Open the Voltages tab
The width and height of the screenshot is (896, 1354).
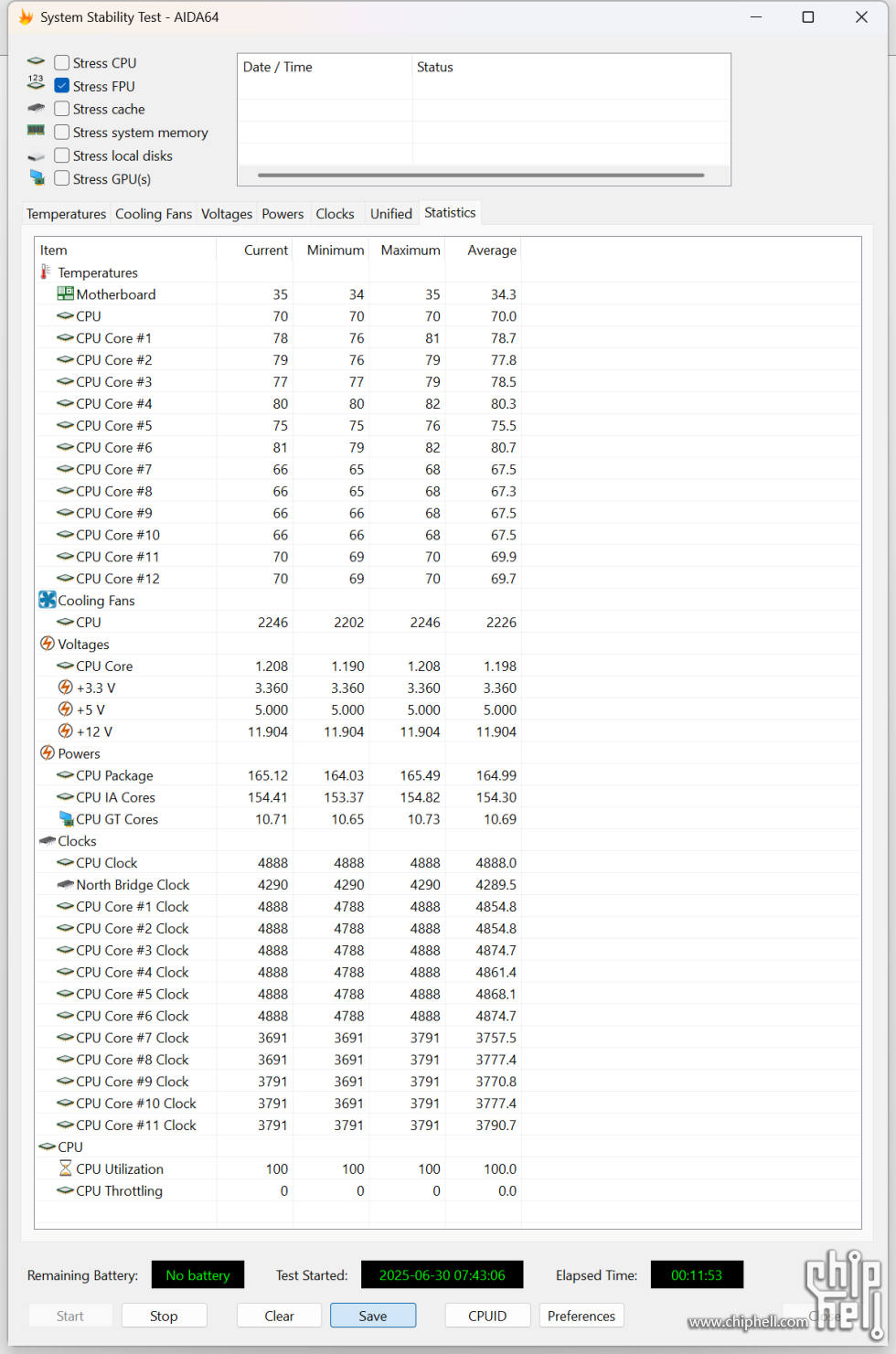[x=227, y=214]
